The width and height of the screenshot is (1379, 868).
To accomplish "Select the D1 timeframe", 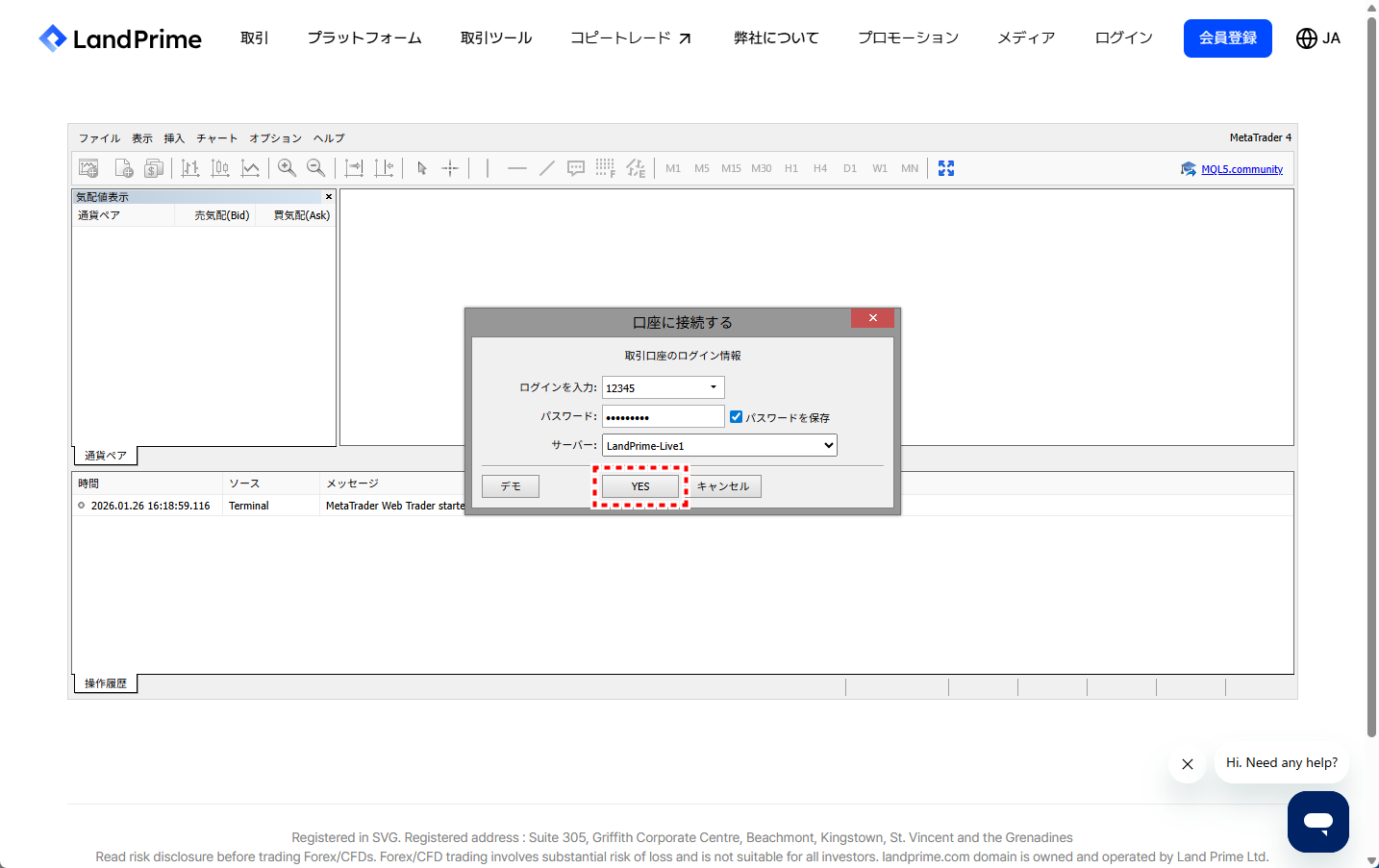I will (x=850, y=168).
